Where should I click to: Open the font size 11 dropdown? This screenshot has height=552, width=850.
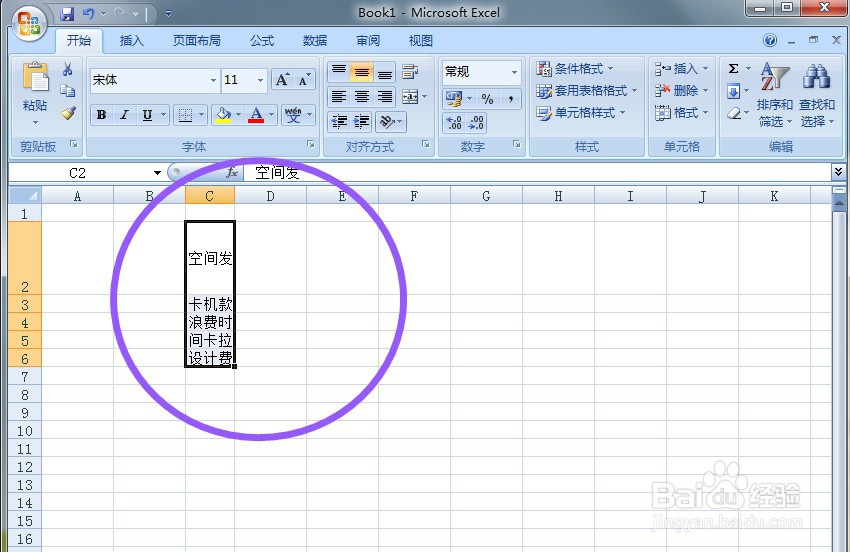click(260, 80)
